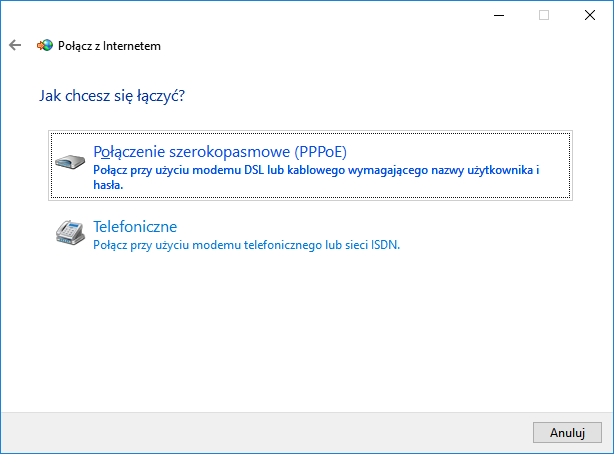
Task: Click the word hasła in the PPPoE description
Action: pos(107,185)
